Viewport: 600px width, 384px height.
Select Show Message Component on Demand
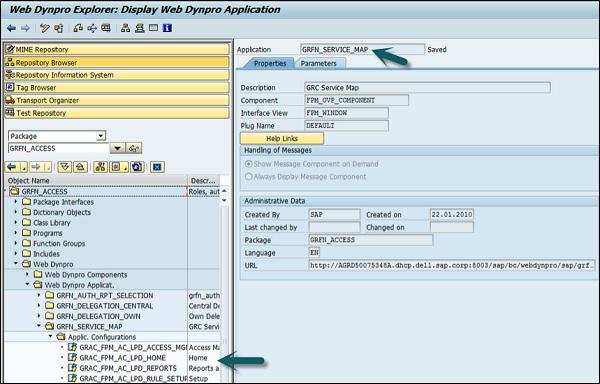coord(249,164)
